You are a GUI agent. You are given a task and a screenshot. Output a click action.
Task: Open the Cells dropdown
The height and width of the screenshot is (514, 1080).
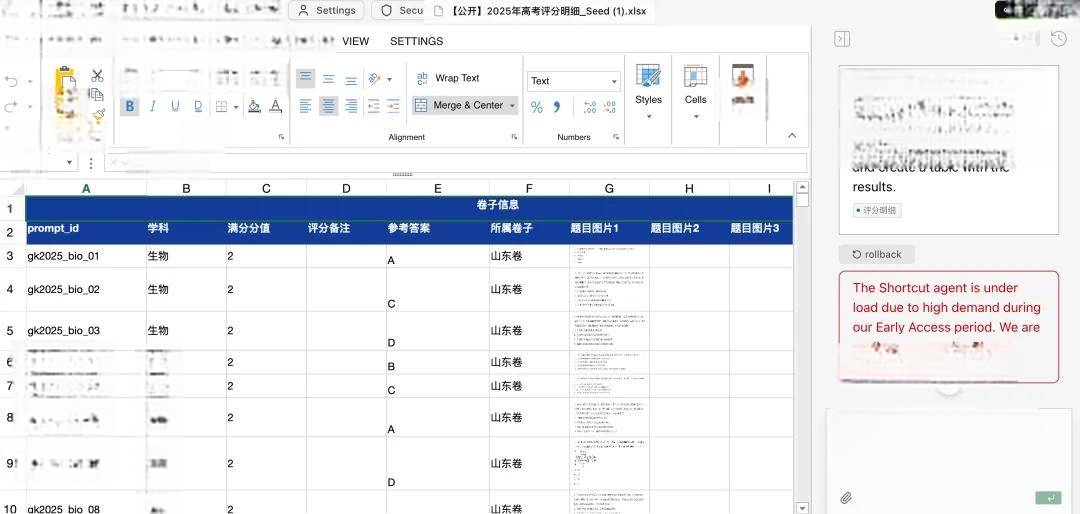point(696,92)
